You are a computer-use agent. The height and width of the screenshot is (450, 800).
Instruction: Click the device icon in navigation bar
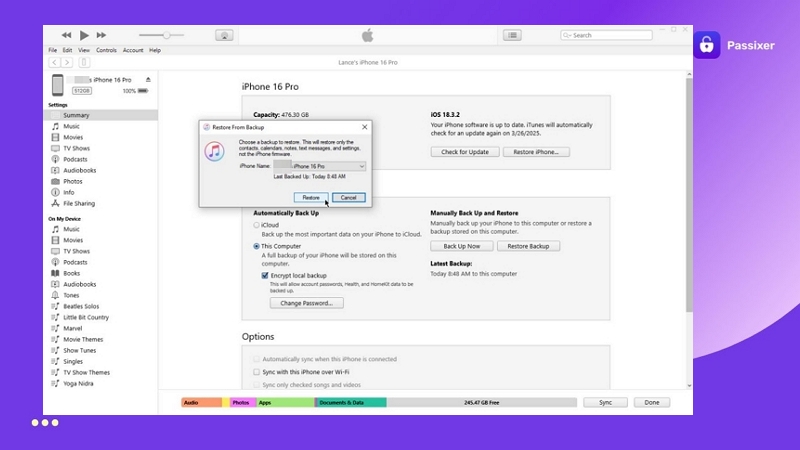click(84, 62)
